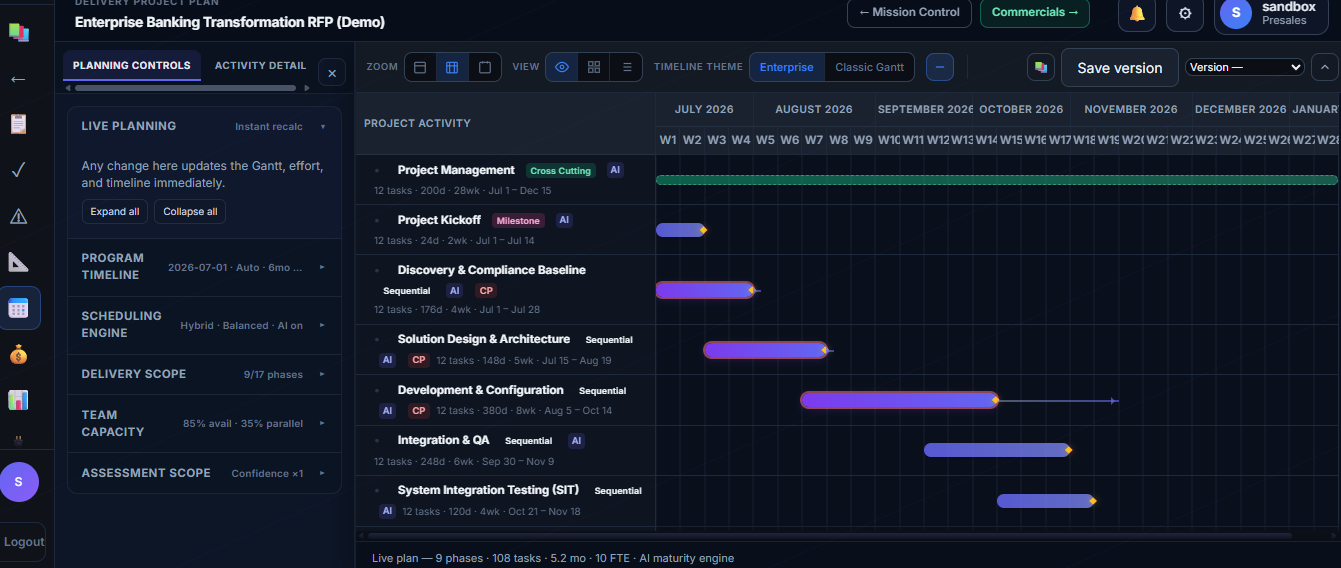Image resolution: width=1341 pixels, height=568 pixels.
Task: Click the Integration & QA Gantt bar
Action: click(996, 450)
